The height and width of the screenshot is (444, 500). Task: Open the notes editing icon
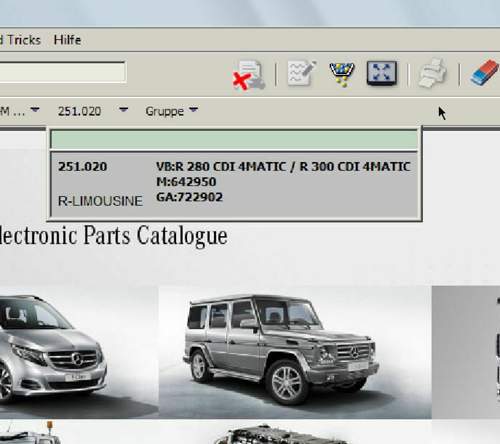(301, 73)
